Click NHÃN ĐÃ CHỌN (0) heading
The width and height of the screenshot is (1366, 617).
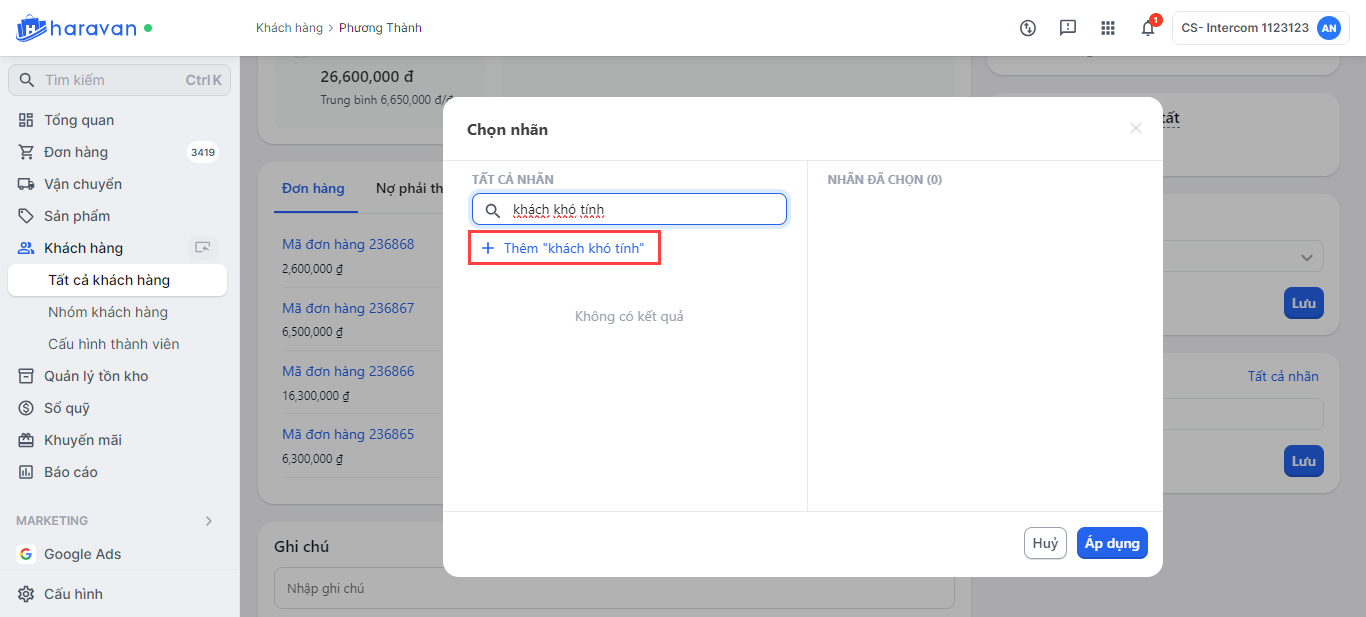click(x=885, y=180)
